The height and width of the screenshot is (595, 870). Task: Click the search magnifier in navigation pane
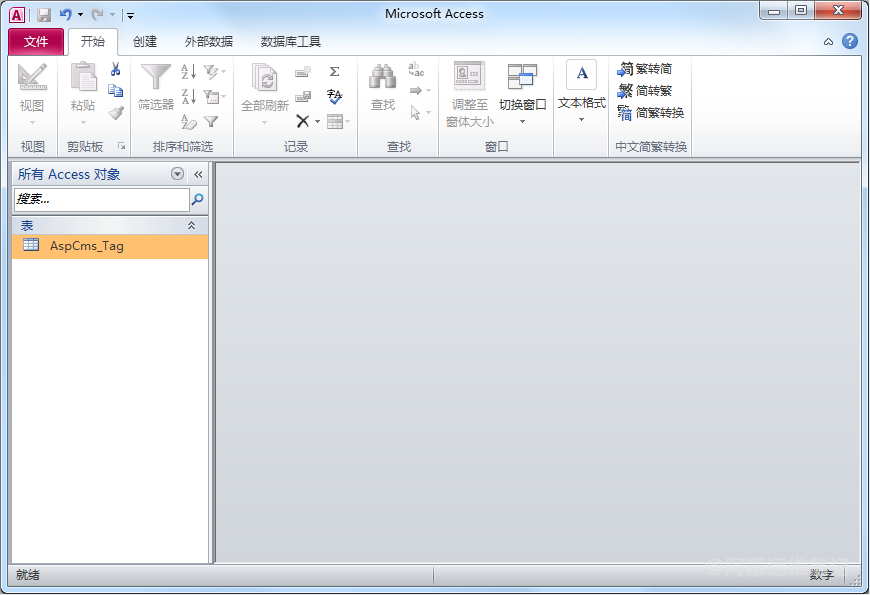tap(197, 200)
